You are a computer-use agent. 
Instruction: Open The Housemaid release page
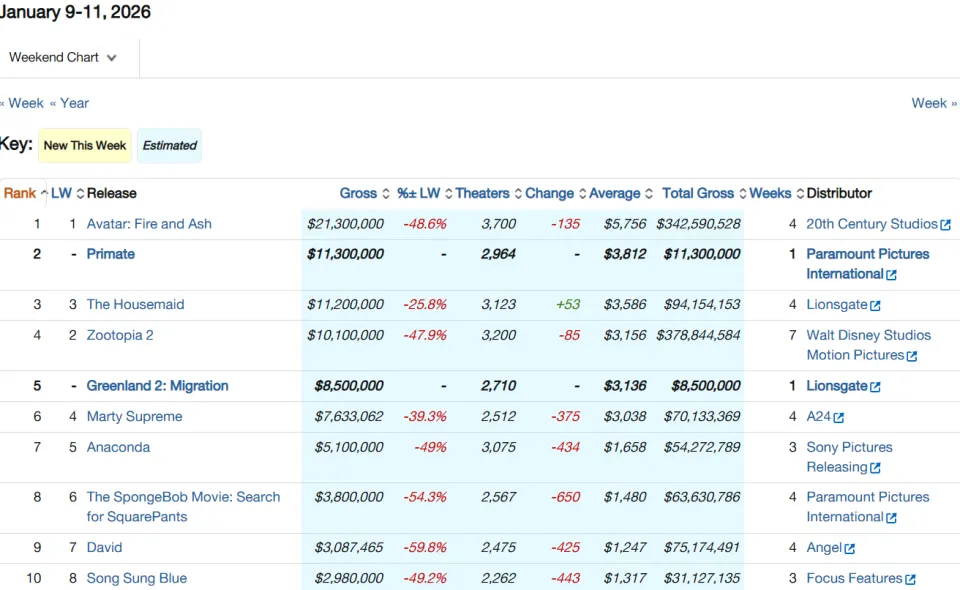(x=135, y=305)
